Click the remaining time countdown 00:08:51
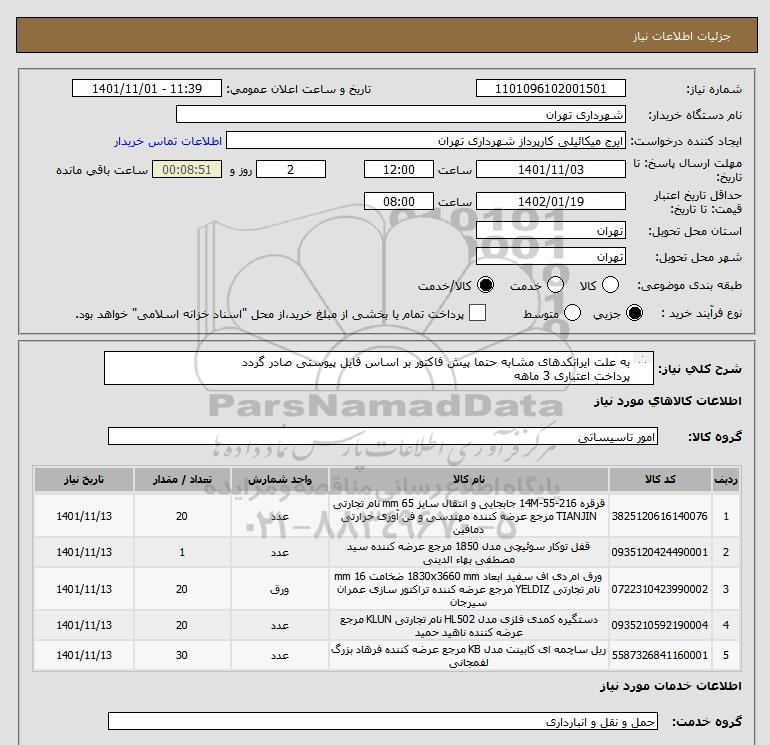Image resolution: width=770 pixels, height=745 pixels. coord(187,169)
